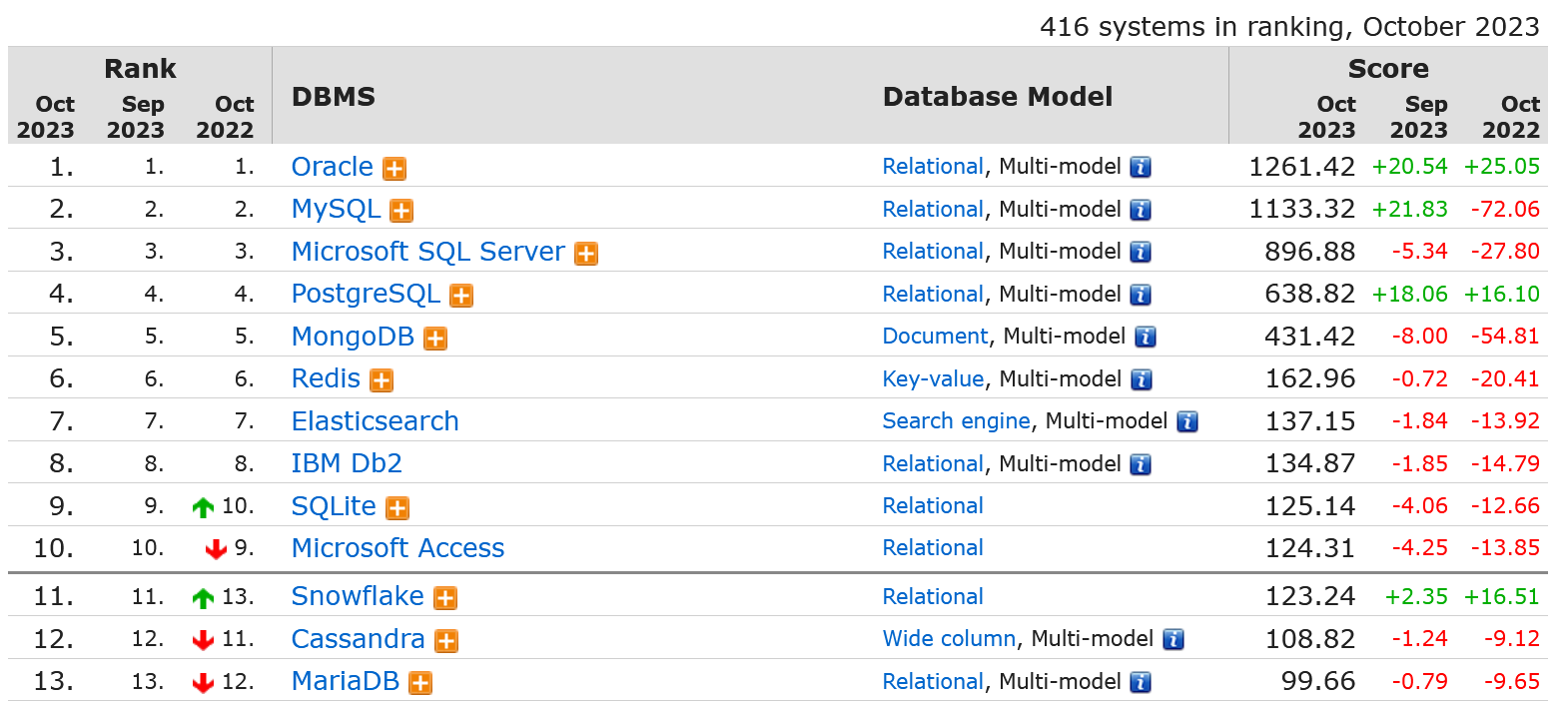This screenshot has width=1568, height=704.
Task: Click the info icon in the PostgreSQL row
Action: click(x=1141, y=295)
